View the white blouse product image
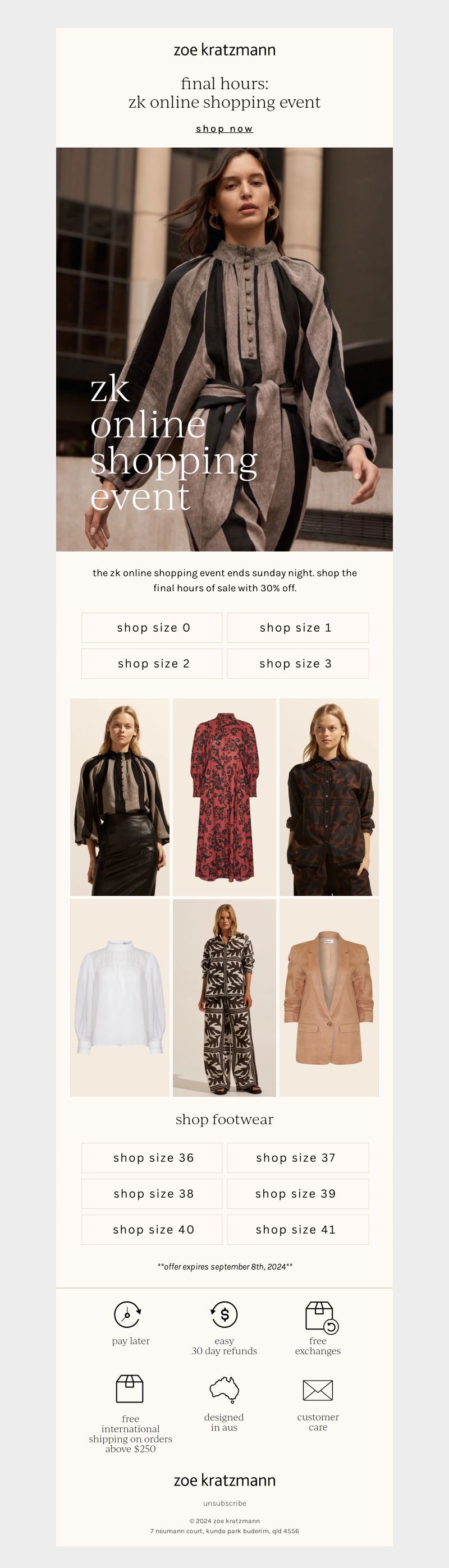Image resolution: width=449 pixels, height=1568 pixels. (x=120, y=997)
